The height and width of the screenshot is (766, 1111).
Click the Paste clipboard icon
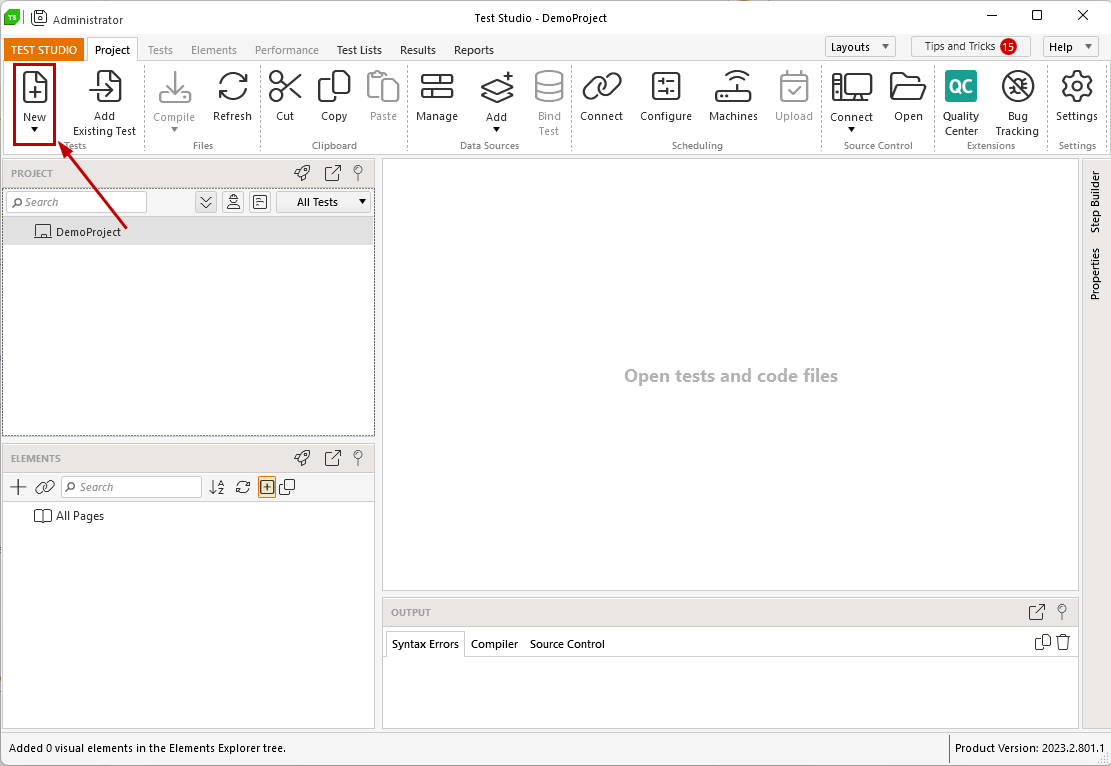point(383,87)
